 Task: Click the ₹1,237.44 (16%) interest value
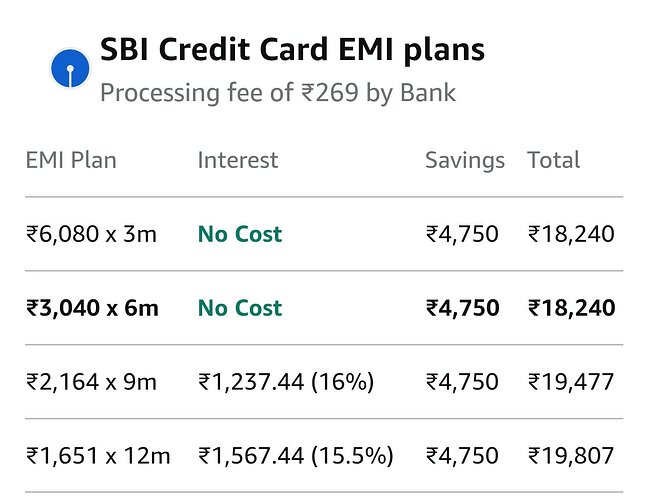pyautogui.click(x=286, y=382)
